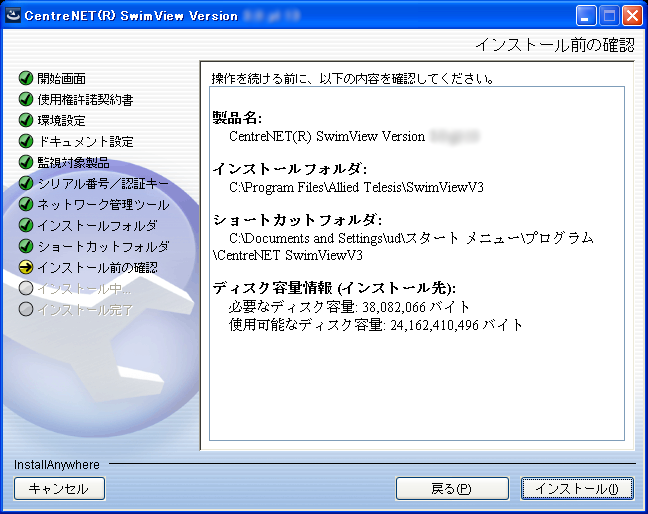Click the green check icon beside シリアル番号／認証キー
This screenshot has height=514, width=648.
point(26,183)
